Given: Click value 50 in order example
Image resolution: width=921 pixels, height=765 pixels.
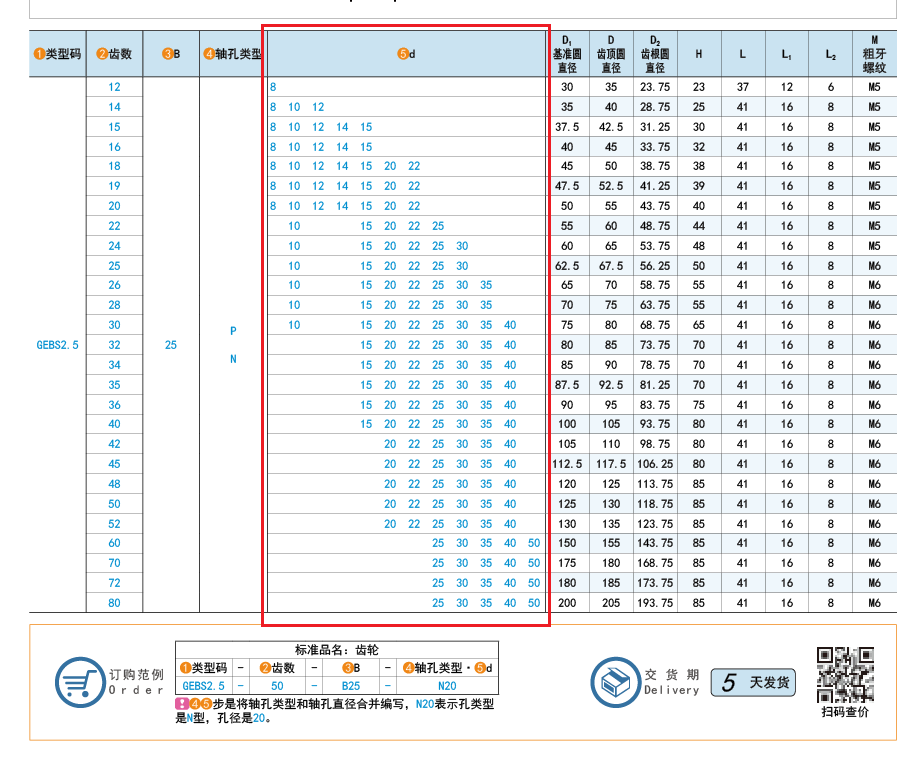Looking at the screenshot, I should coord(277,686).
